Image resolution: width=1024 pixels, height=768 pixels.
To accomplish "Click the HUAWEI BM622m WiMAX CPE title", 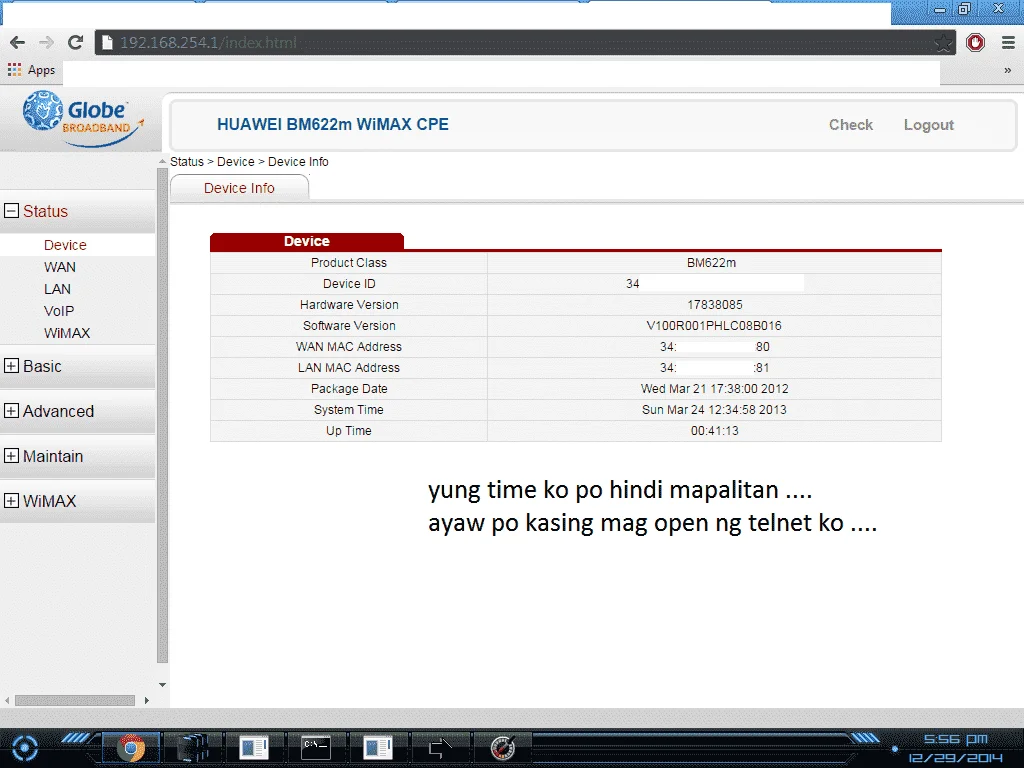I will pyautogui.click(x=332, y=124).
